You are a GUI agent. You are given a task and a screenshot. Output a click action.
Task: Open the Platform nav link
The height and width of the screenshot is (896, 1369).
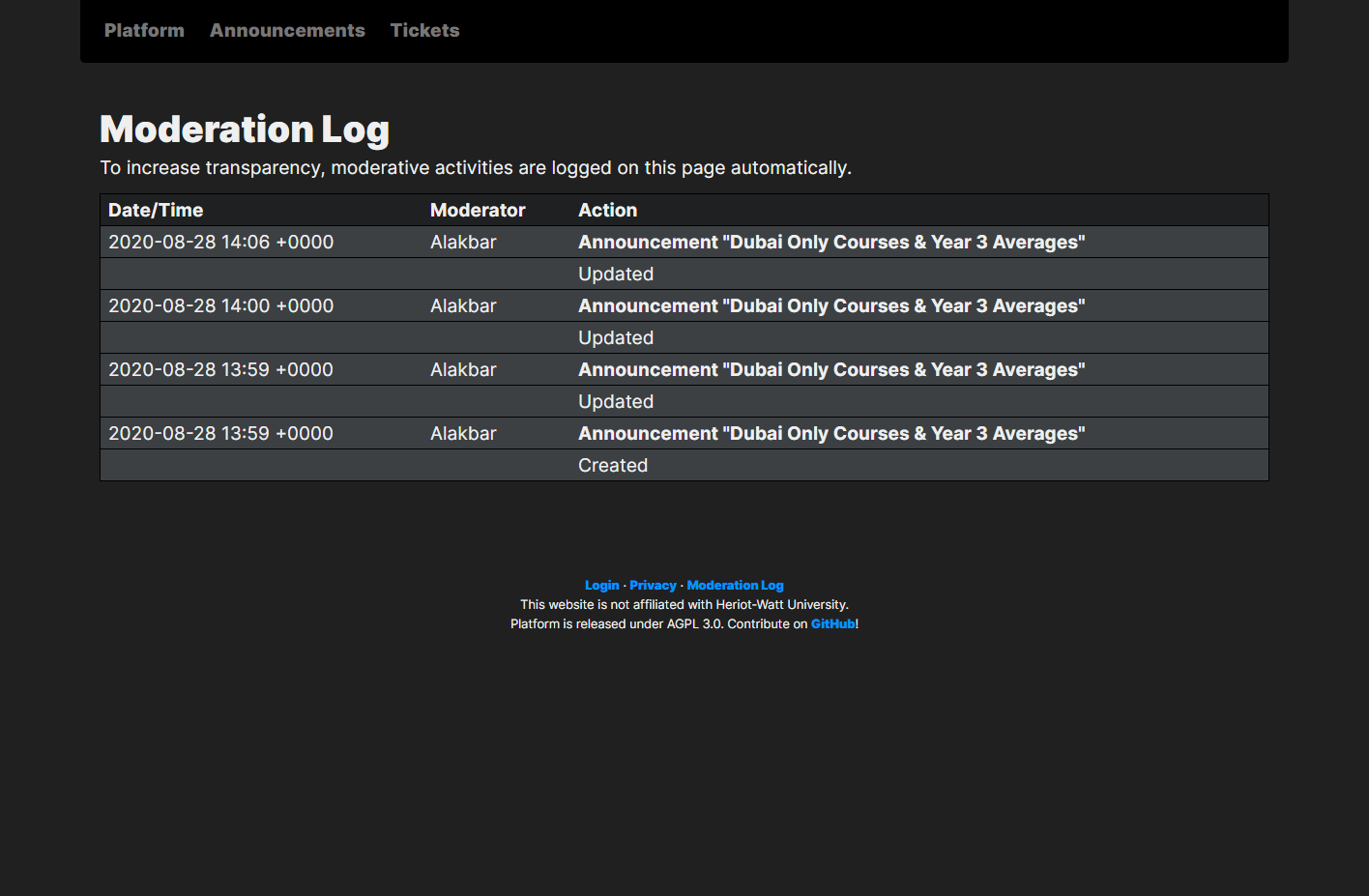144,30
